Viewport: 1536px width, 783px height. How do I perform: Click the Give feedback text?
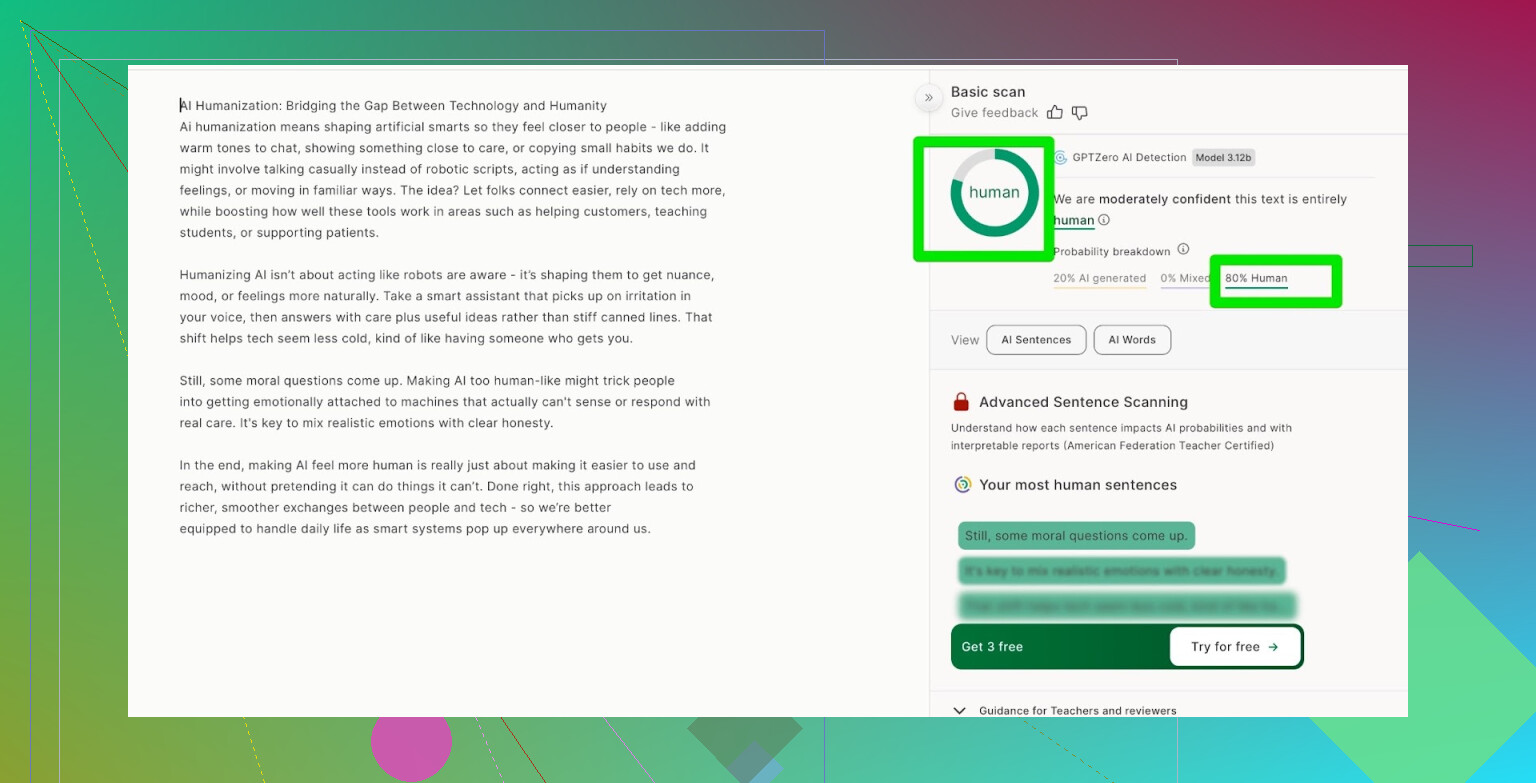coord(994,113)
